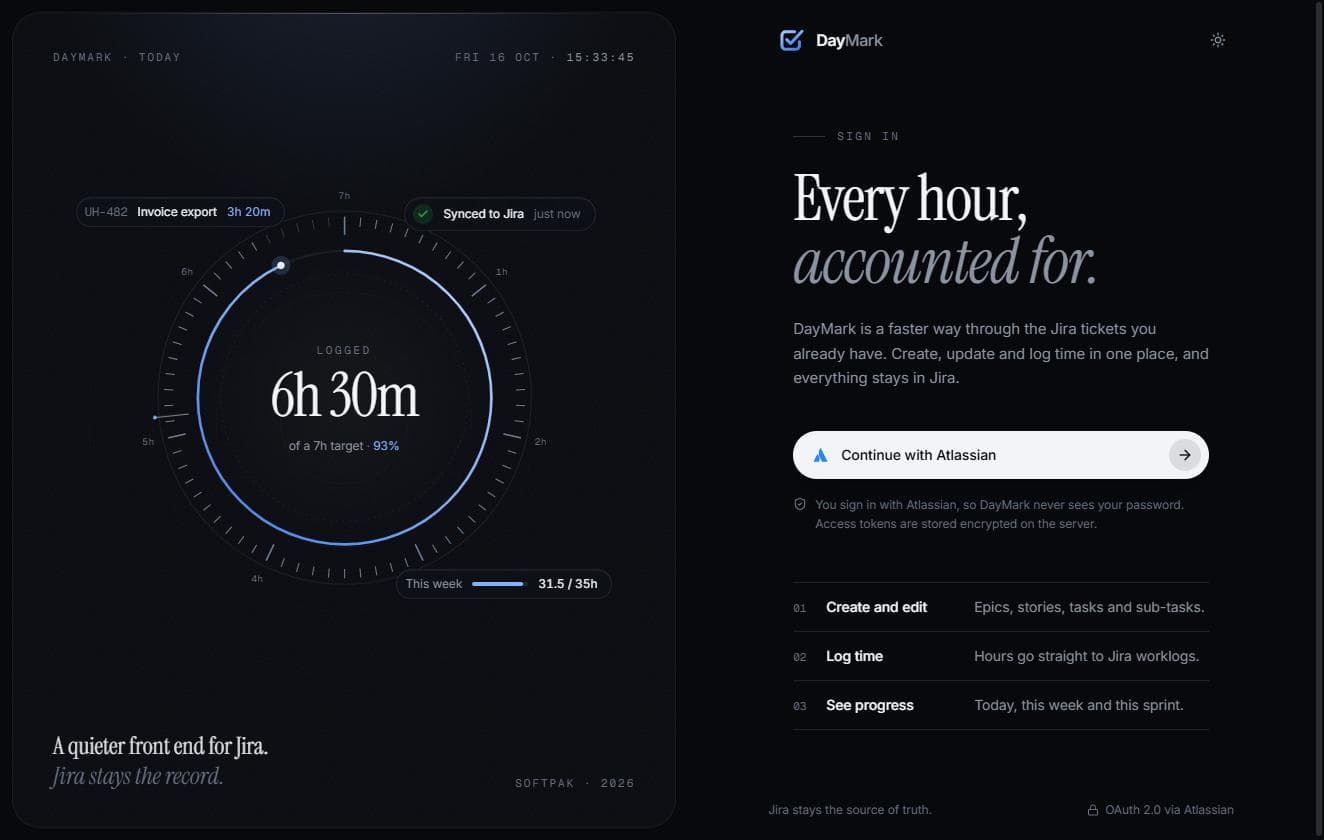Click the DayMark checkmark logo icon
Image resolution: width=1324 pixels, height=840 pixels.
(791, 40)
